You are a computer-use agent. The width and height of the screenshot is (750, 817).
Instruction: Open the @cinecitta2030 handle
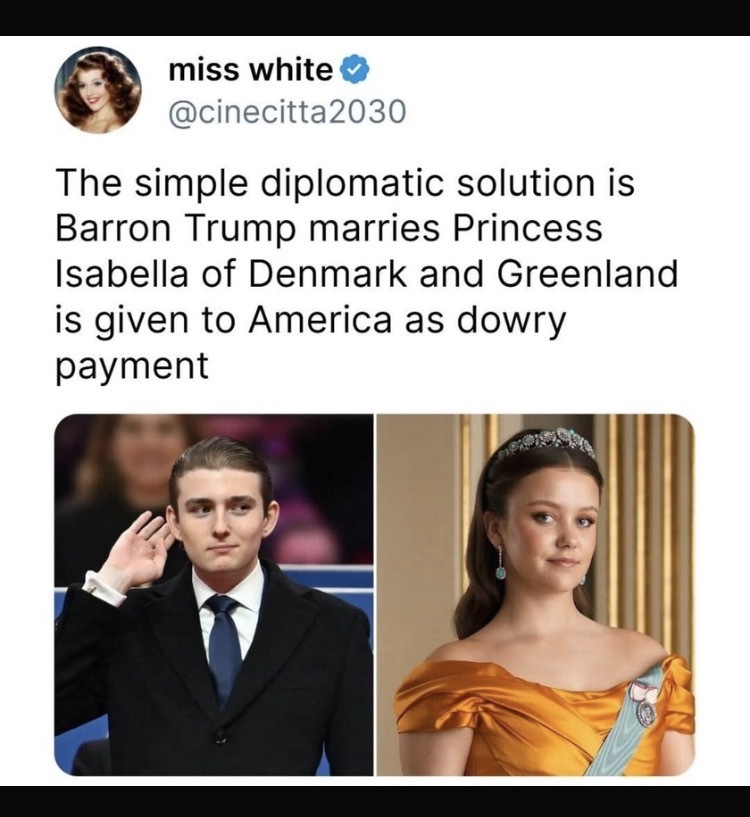click(x=287, y=112)
